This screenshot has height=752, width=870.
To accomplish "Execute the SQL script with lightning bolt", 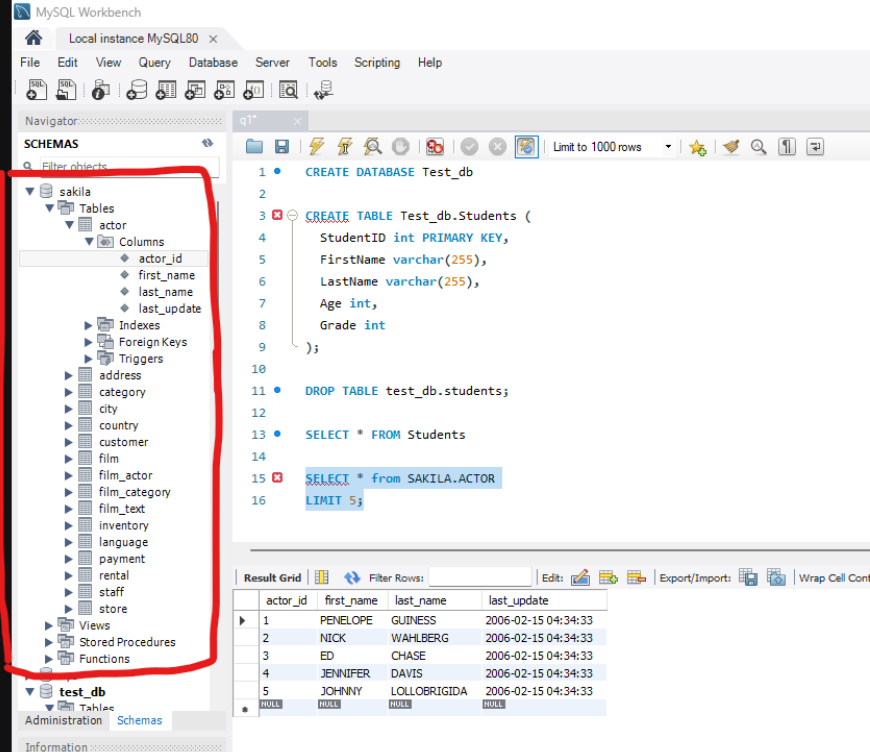I will click(x=316, y=147).
